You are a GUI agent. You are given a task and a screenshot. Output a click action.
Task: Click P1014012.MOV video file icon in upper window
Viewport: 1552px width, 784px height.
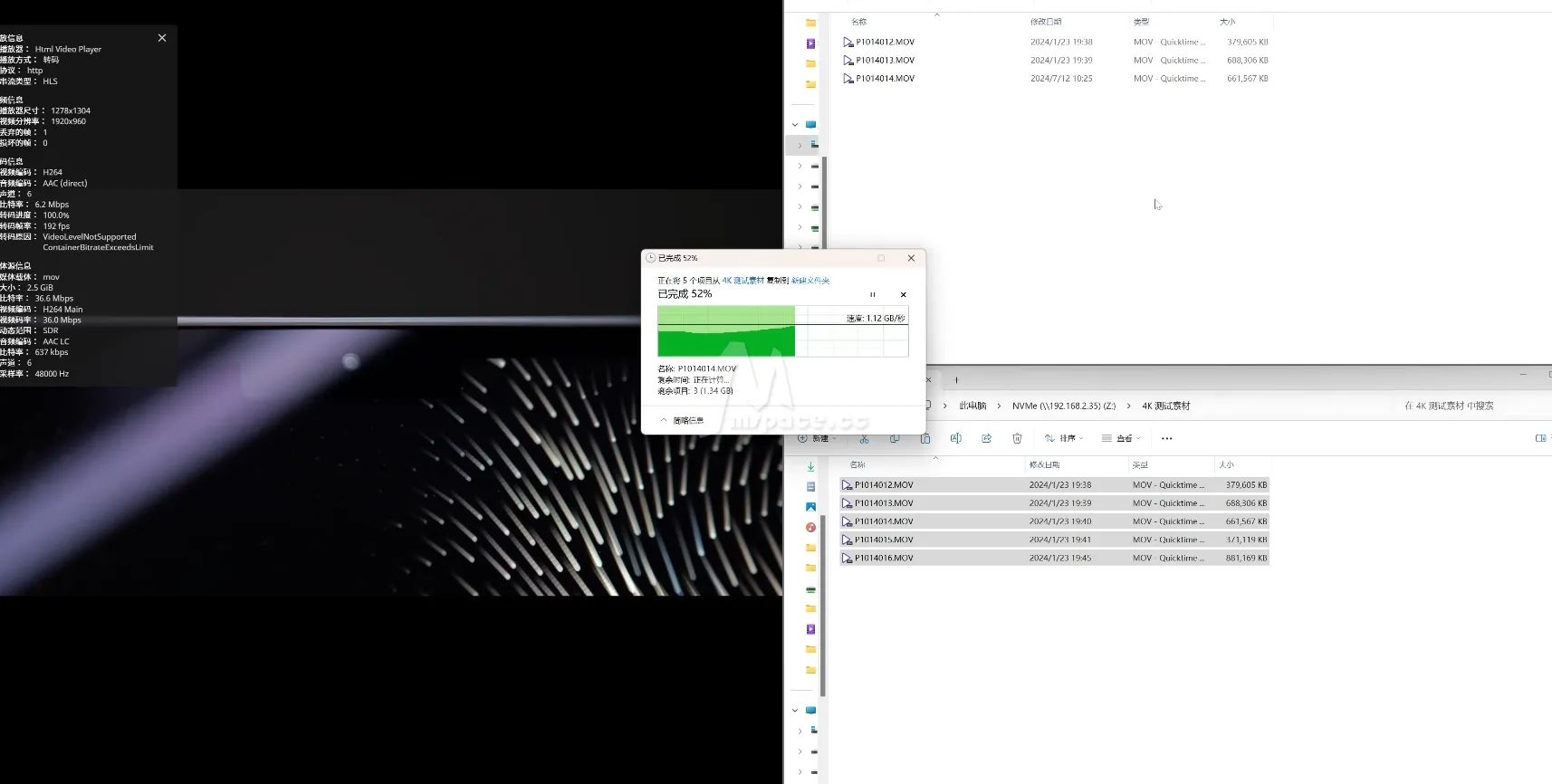pyautogui.click(x=848, y=42)
